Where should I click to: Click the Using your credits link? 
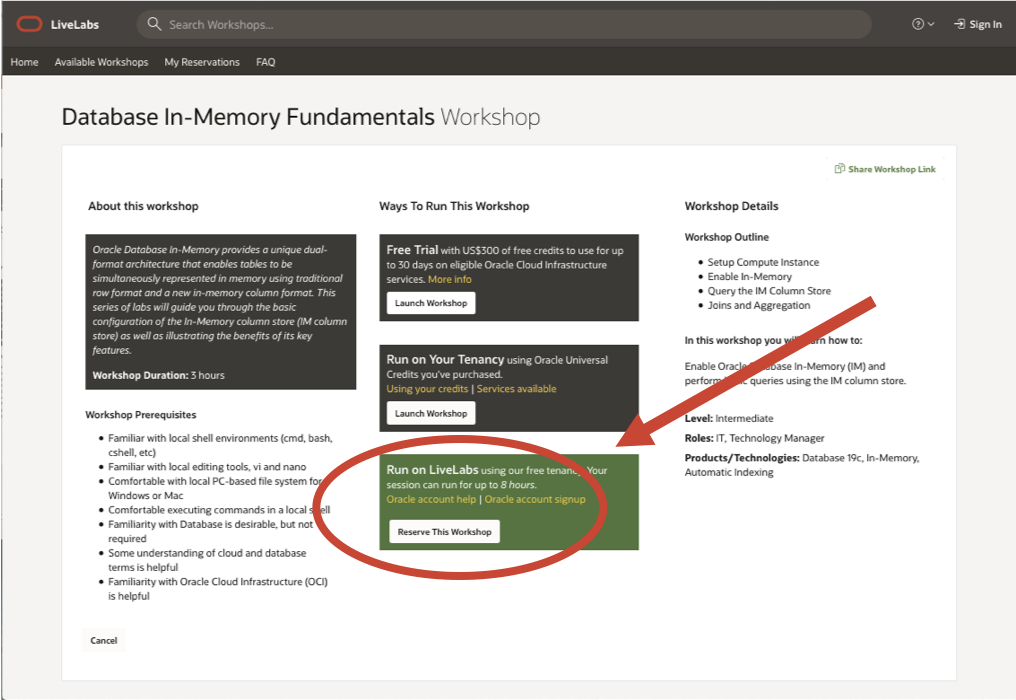(x=427, y=389)
